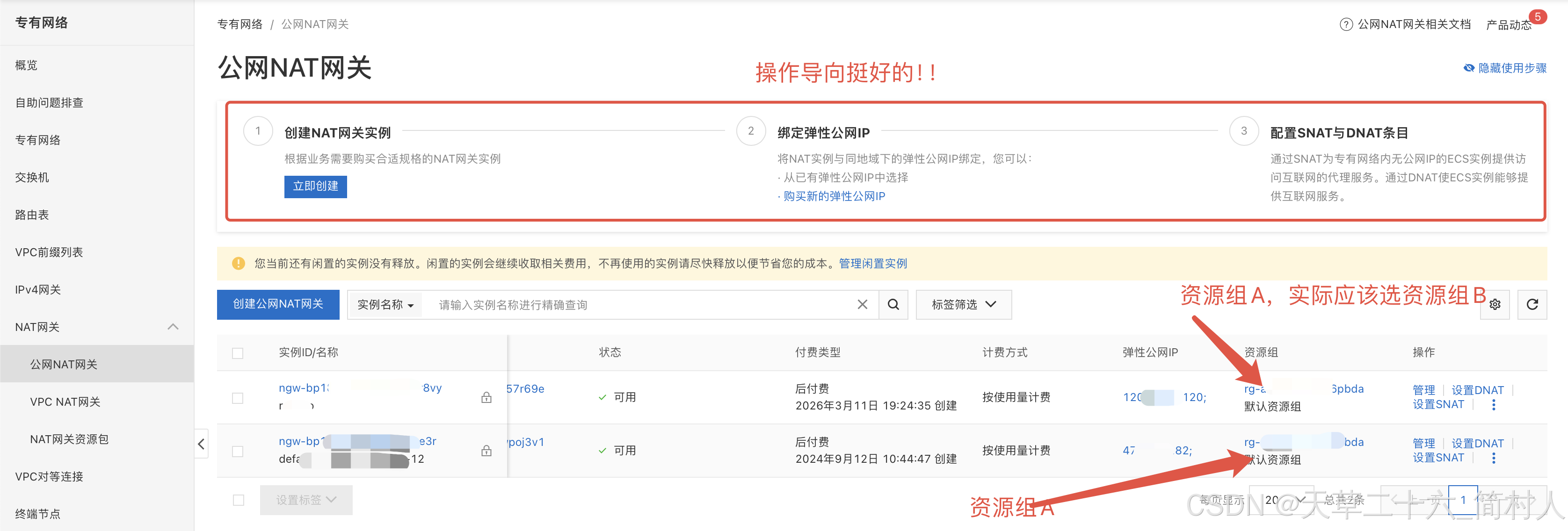Click 立即创建 button

click(x=315, y=186)
